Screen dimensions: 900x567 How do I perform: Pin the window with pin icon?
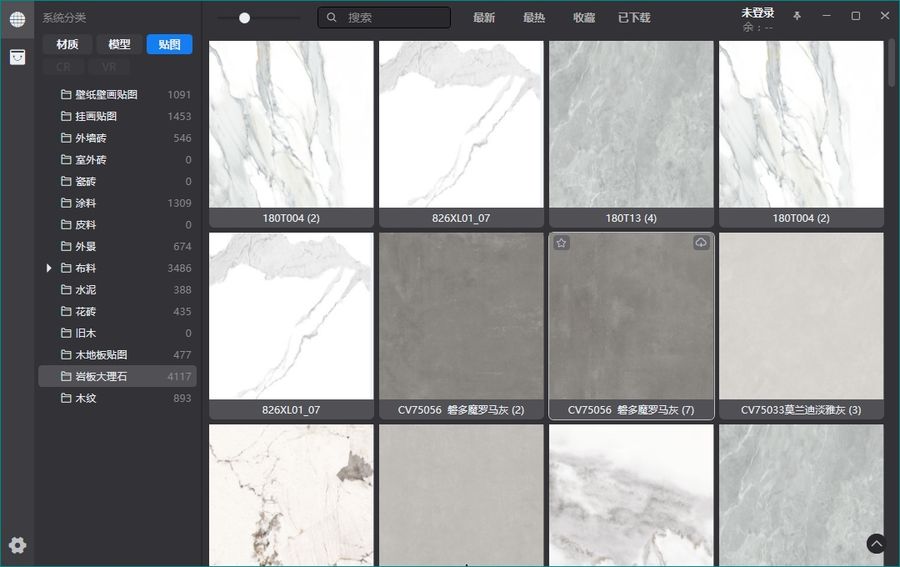[797, 16]
